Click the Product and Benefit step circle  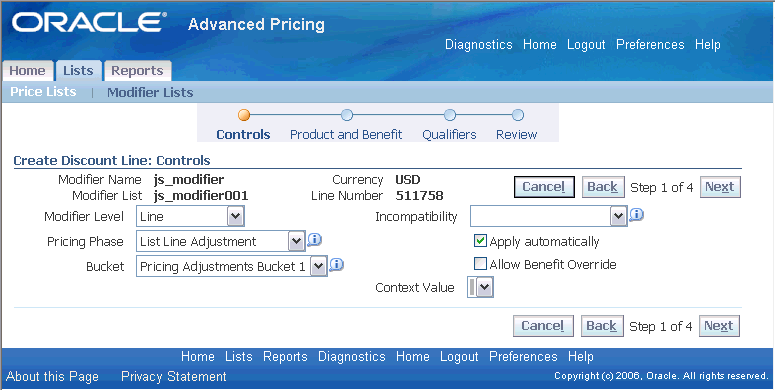347,115
